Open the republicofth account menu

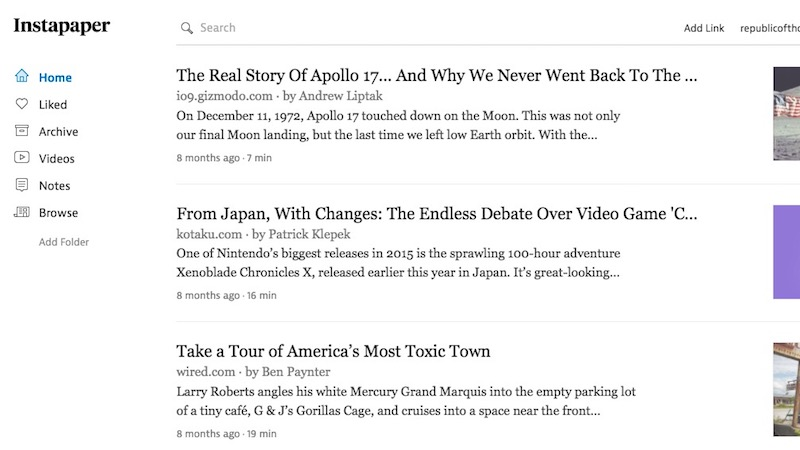[x=770, y=28]
